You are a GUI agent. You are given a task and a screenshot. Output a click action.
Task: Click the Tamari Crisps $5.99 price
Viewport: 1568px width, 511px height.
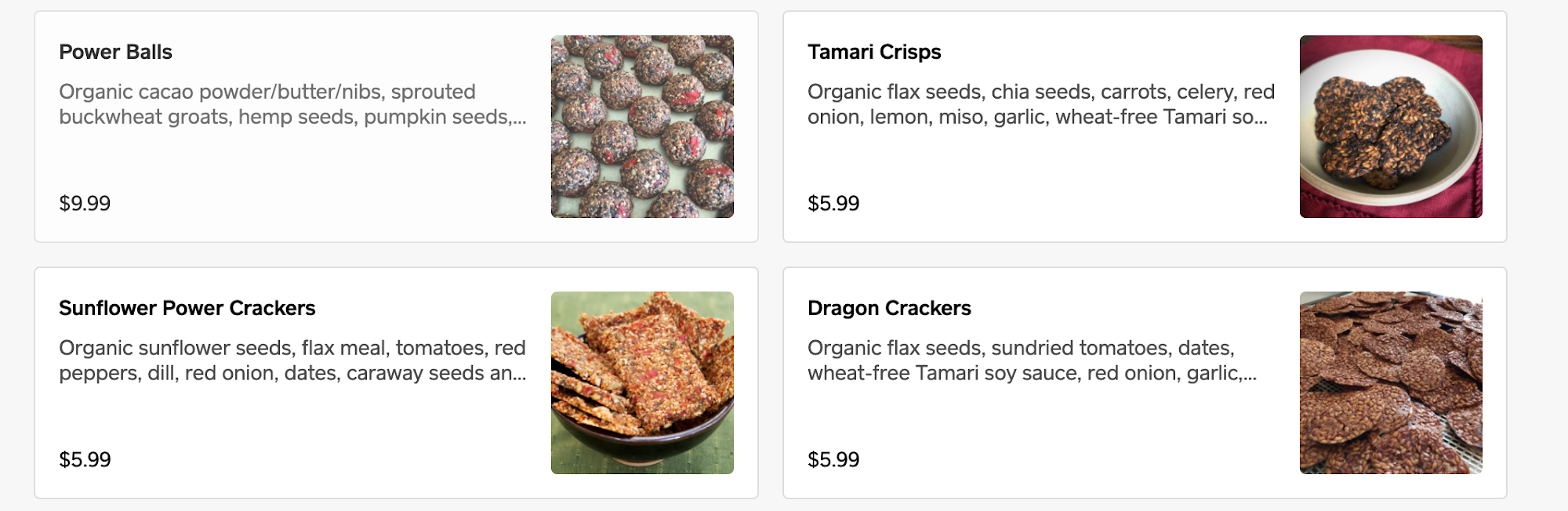pyautogui.click(x=833, y=203)
